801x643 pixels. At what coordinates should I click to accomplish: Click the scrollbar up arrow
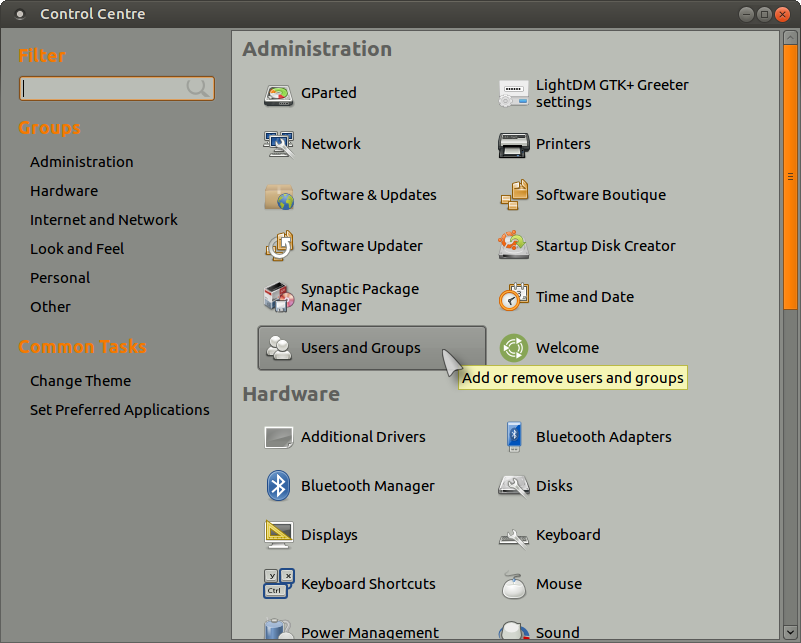(x=790, y=38)
